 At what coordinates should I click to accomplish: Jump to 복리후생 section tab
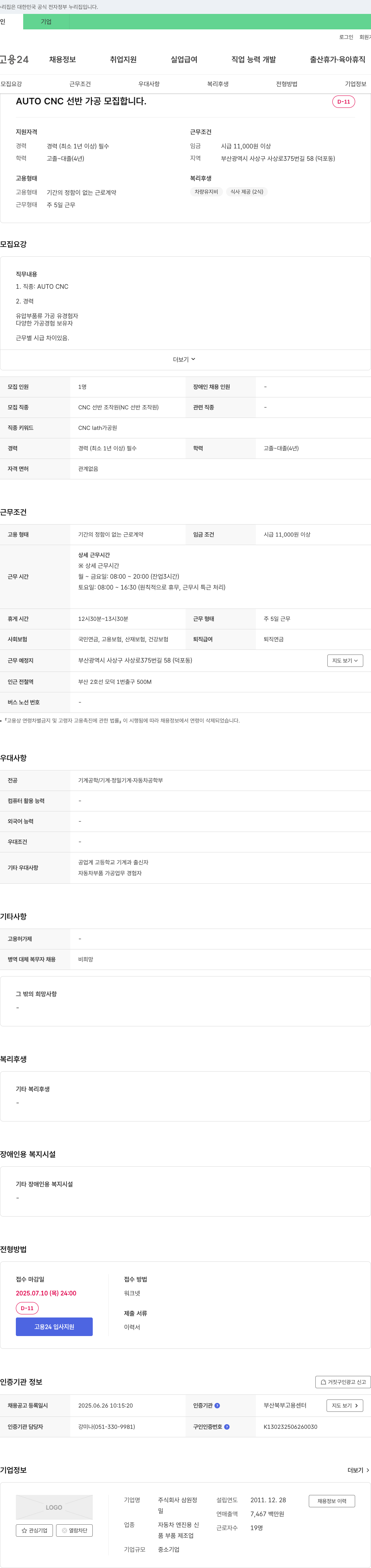[218, 84]
